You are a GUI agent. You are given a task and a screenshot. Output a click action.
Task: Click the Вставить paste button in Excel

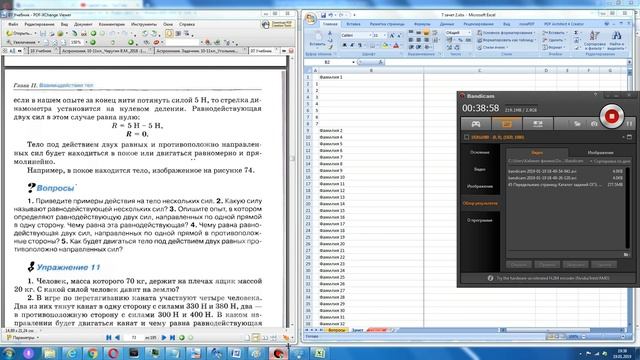click(317, 40)
